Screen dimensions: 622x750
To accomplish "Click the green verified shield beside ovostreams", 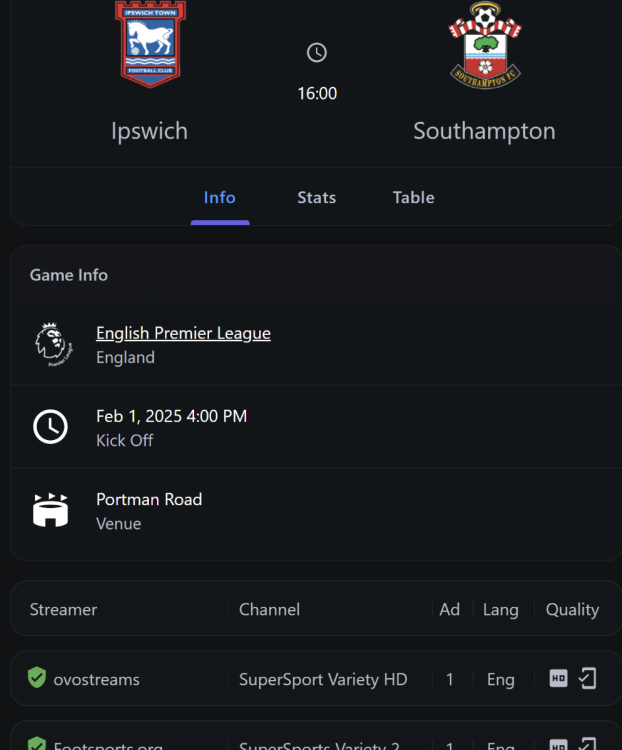I will [37, 679].
